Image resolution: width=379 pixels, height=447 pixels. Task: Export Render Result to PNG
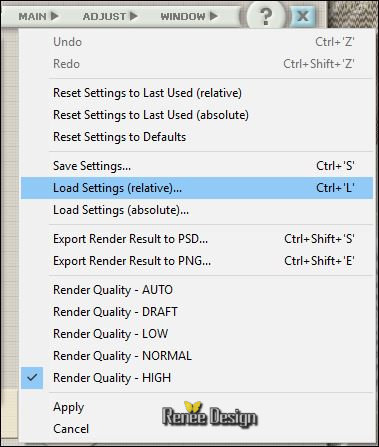(x=197, y=261)
